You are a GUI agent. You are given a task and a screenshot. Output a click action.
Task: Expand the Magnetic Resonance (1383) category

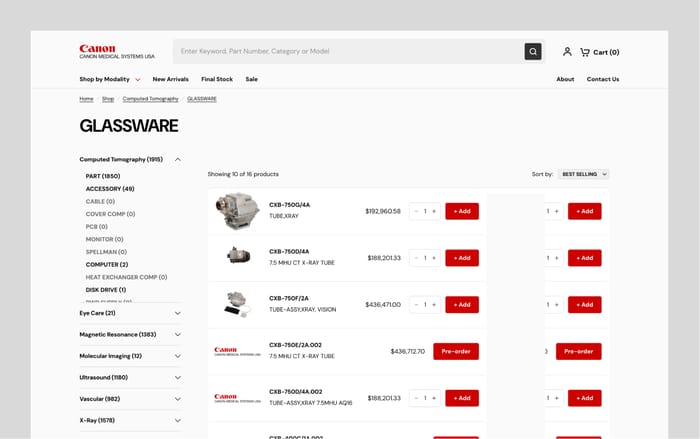pos(130,334)
